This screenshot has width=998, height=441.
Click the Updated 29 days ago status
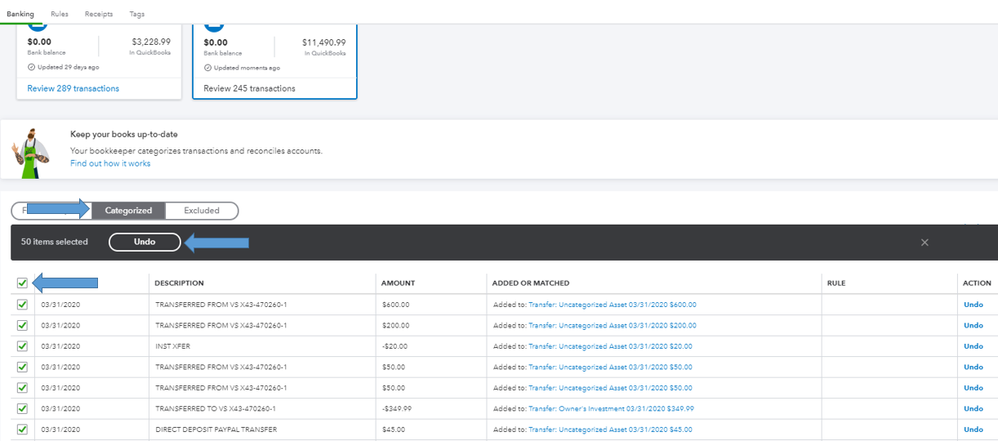coord(63,67)
